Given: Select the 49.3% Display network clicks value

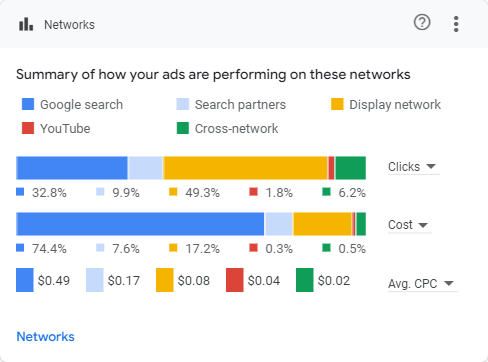Looking at the screenshot, I should (x=203, y=193).
